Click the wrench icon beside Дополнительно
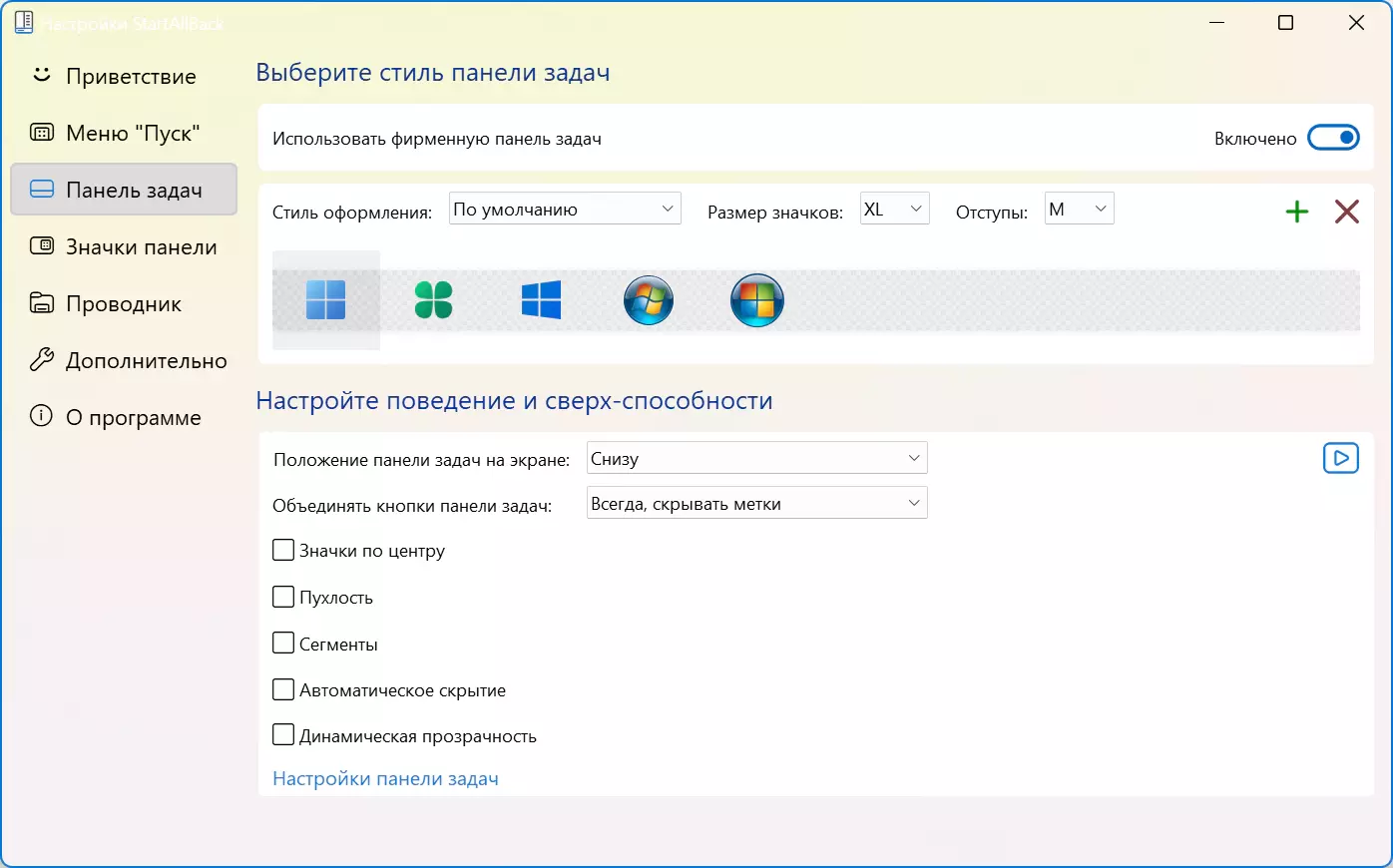Image resolution: width=1393 pixels, height=868 pixels. (x=41, y=360)
